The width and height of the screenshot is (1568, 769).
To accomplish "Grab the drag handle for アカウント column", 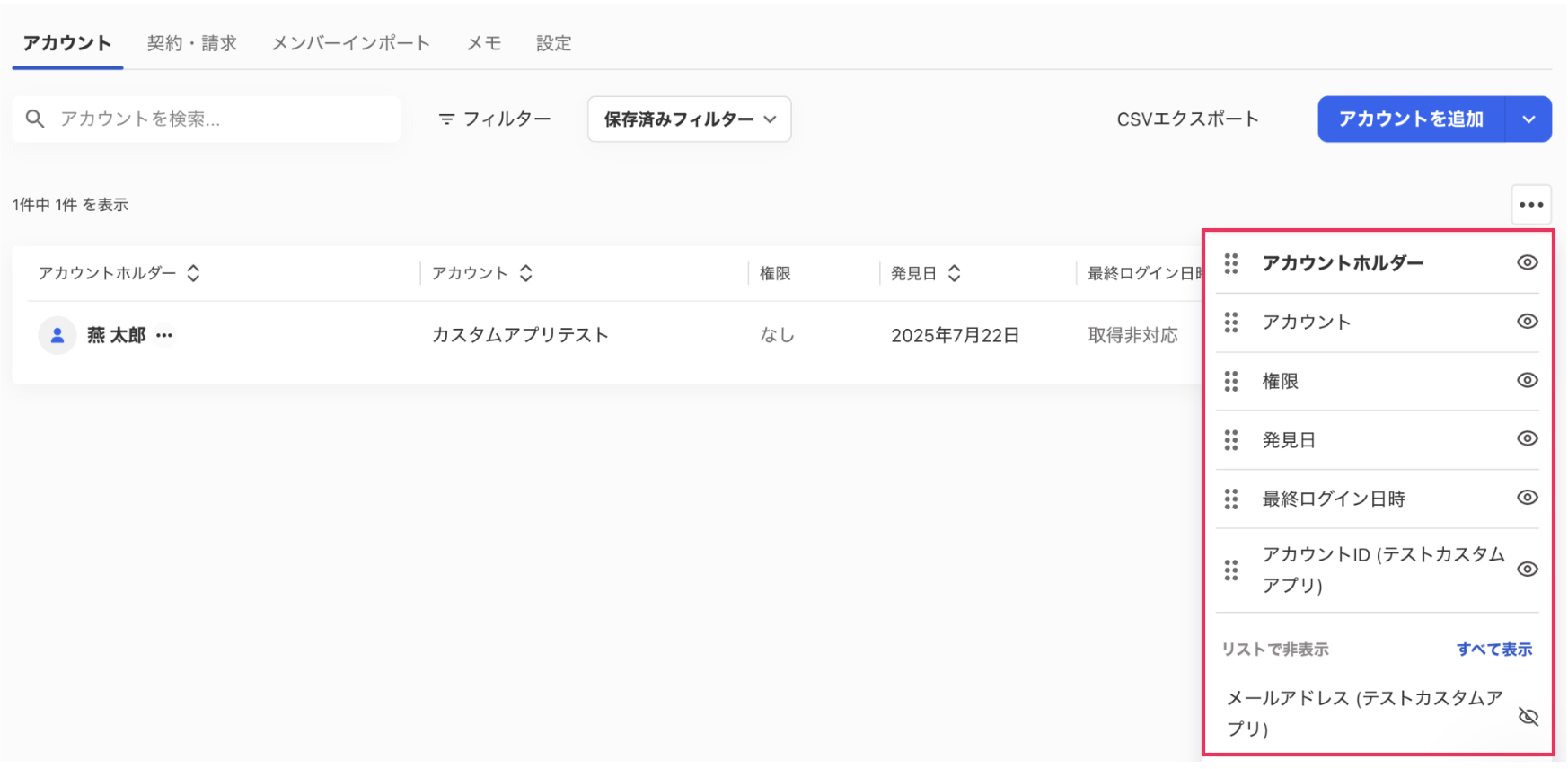I will coord(1231,323).
